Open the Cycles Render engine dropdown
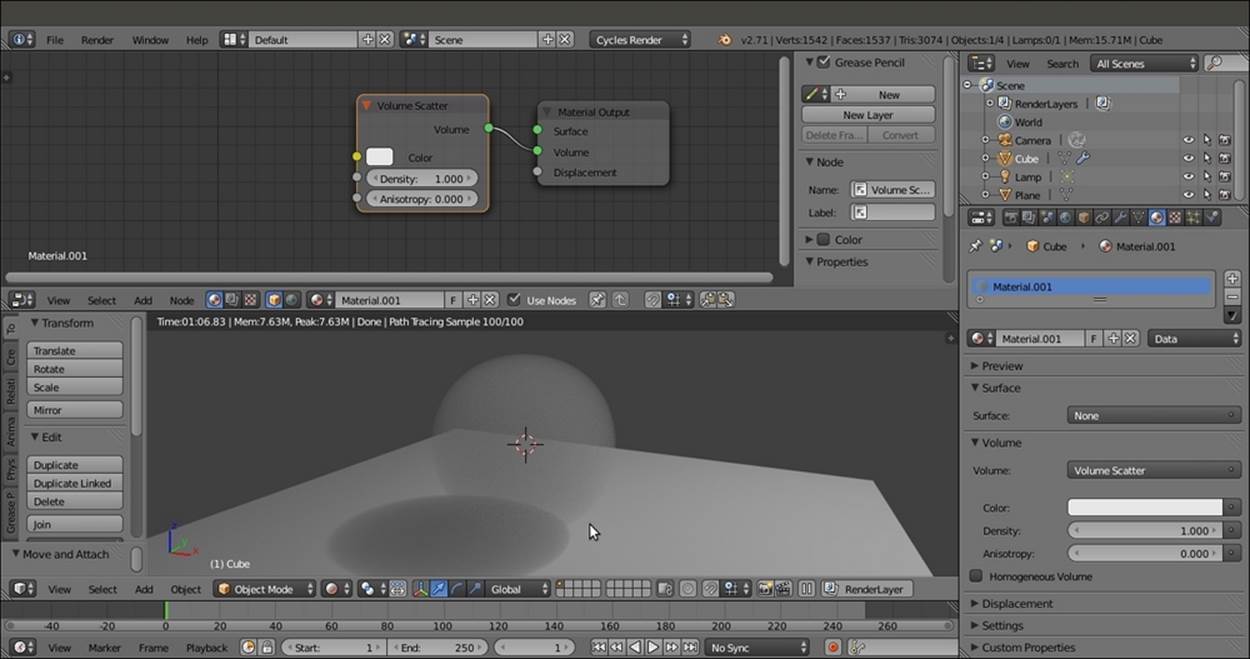Image resolution: width=1250 pixels, height=659 pixels. tap(641, 40)
